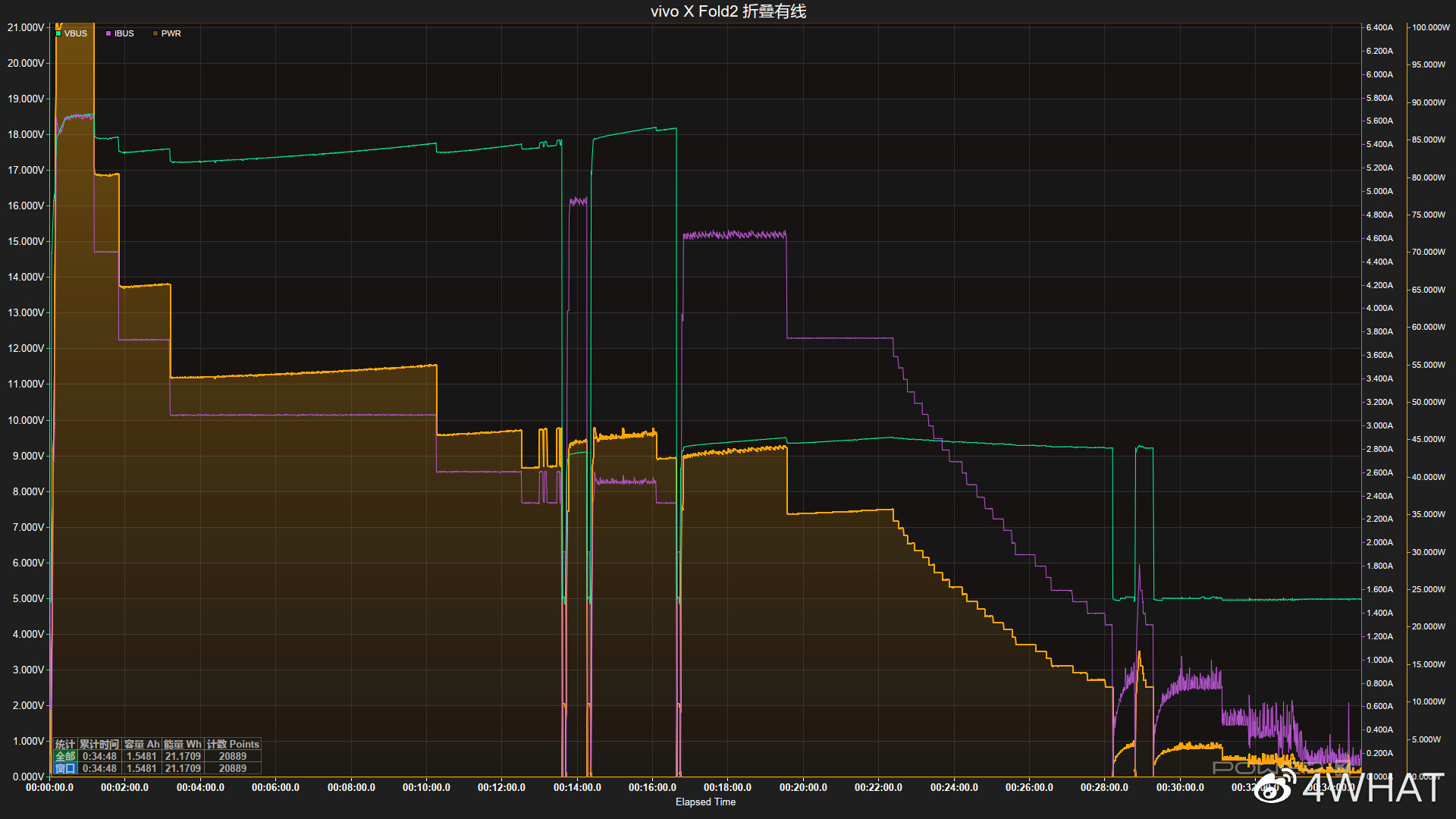1456x819 pixels.
Task: Click the 10.000V voltage axis label
Action: pos(26,420)
